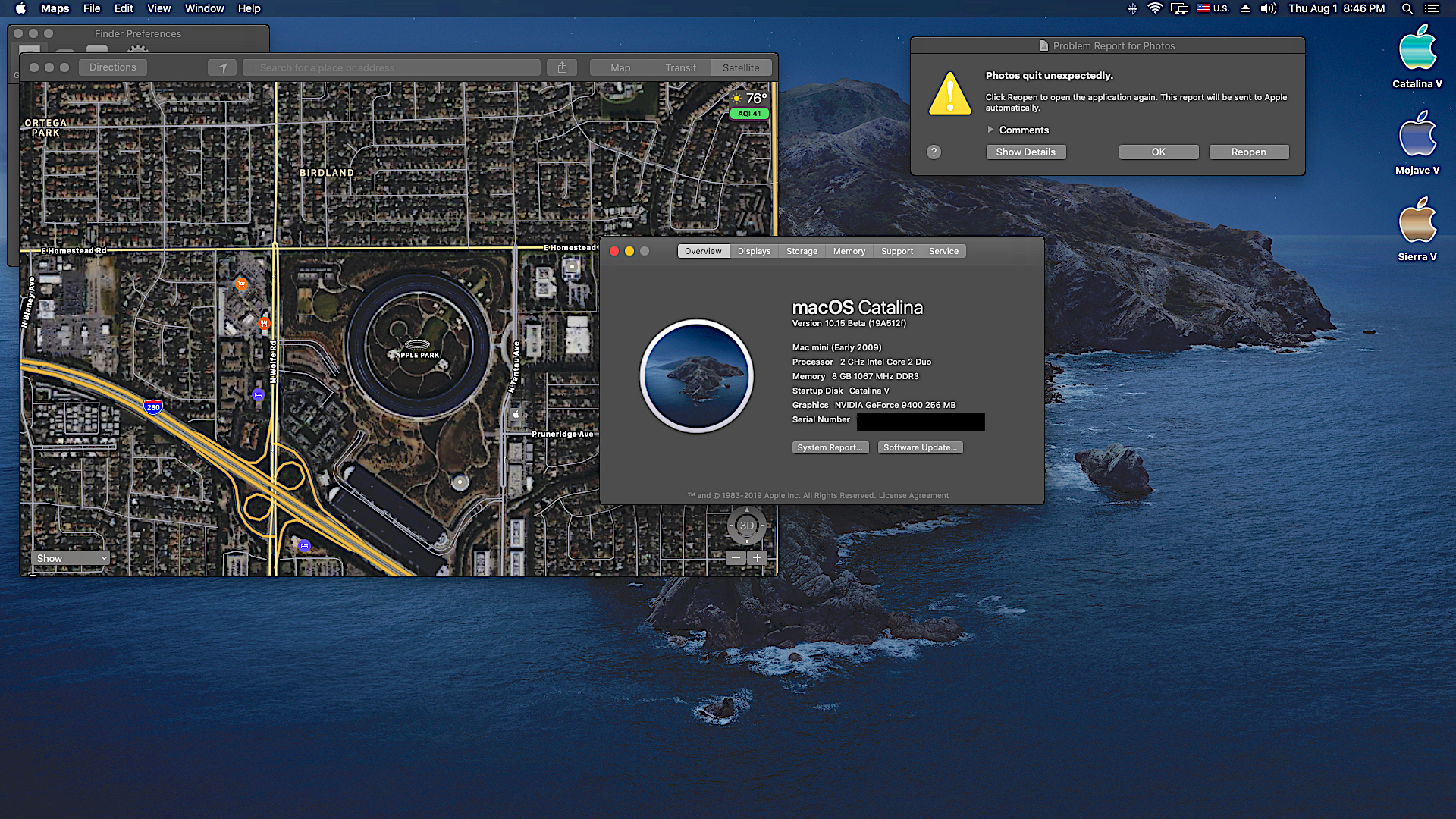The image size is (1456, 819).
Task: Open the Storage tab in About This Mac
Action: [802, 251]
